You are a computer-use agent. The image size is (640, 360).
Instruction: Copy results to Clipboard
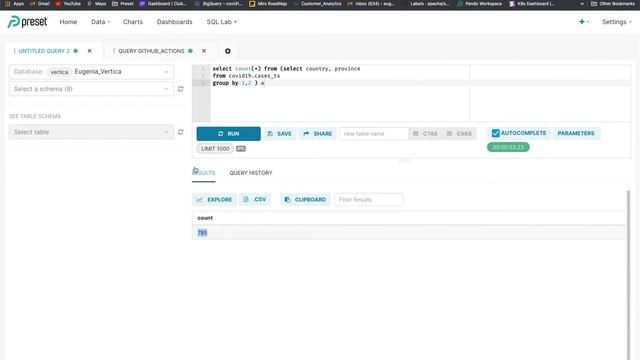pyautogui.click(x=305, y=200)
